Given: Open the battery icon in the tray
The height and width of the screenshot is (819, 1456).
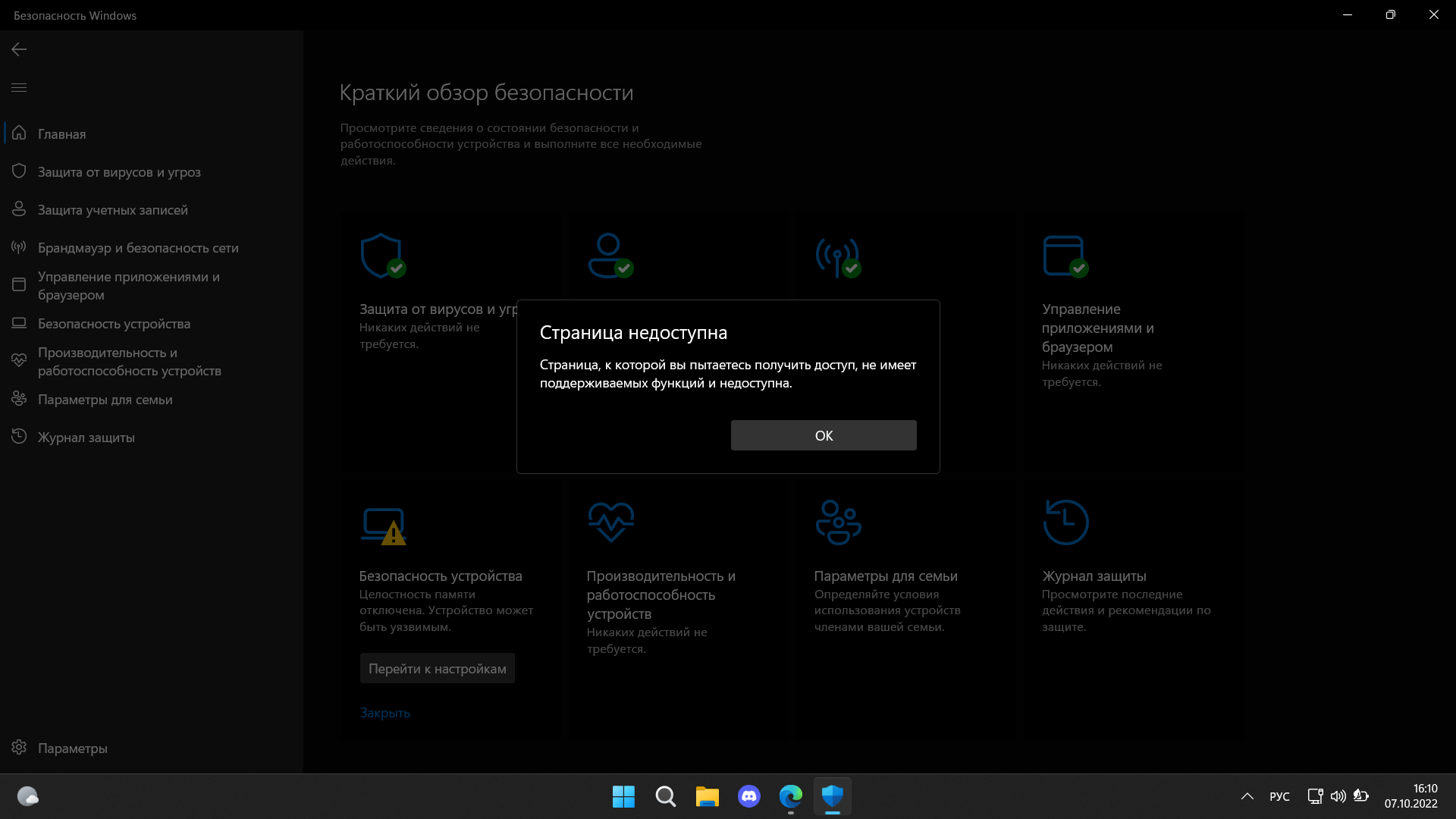Looking at the screenshot, I should point(1361,796).
